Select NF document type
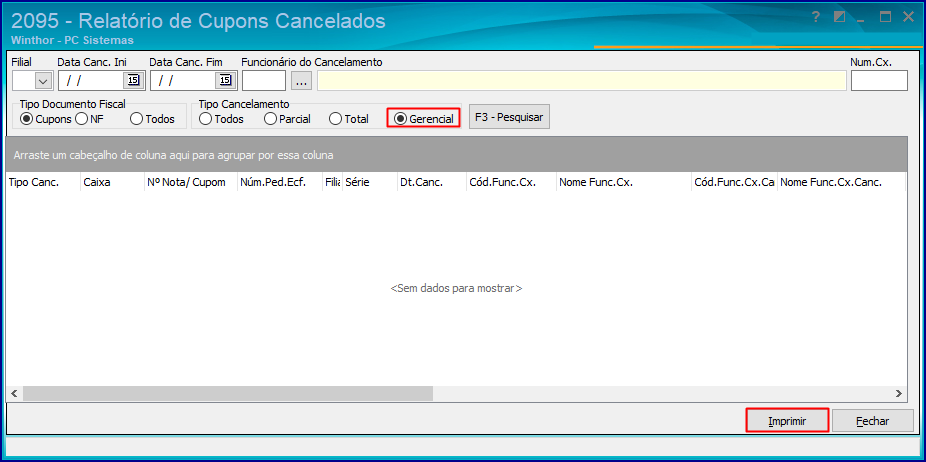Screen dimensions: 926x462 89,119
